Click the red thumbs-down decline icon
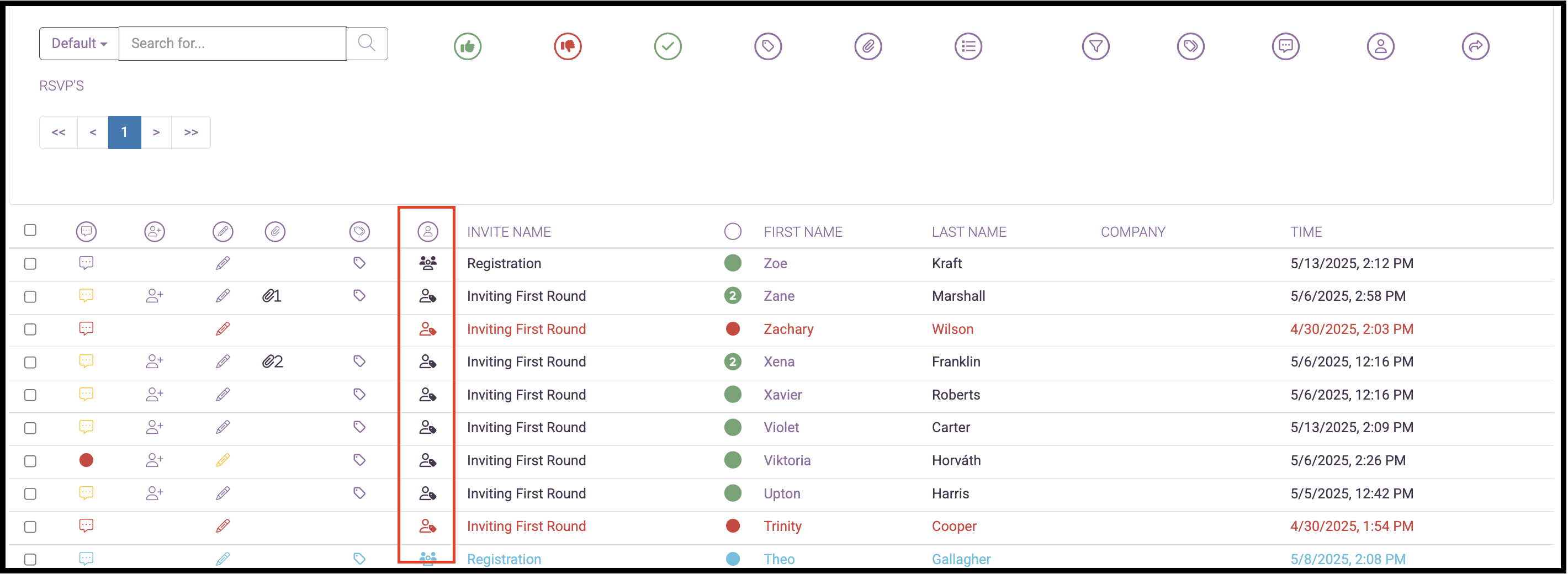Viewport: 1568px width, 574px height. pyautogui.click(x=568, y=46)
